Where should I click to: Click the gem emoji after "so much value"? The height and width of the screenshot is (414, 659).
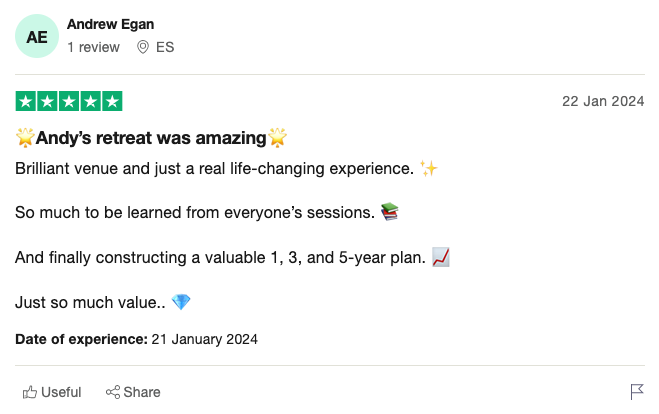click(181, 301)
